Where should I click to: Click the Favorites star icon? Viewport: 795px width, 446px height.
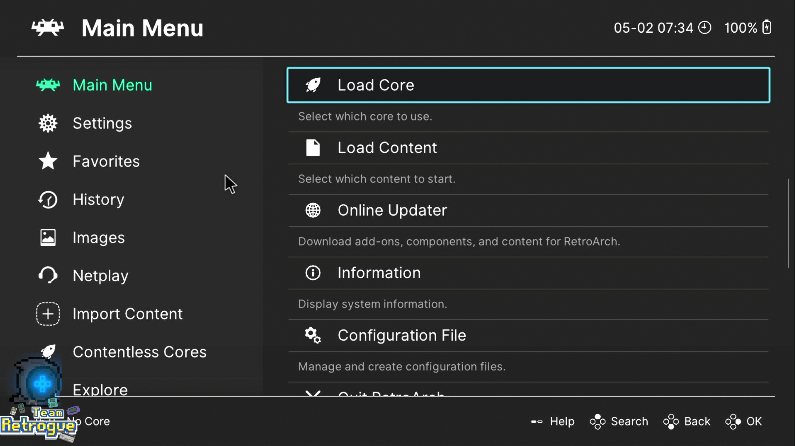(x=48, y=161)
